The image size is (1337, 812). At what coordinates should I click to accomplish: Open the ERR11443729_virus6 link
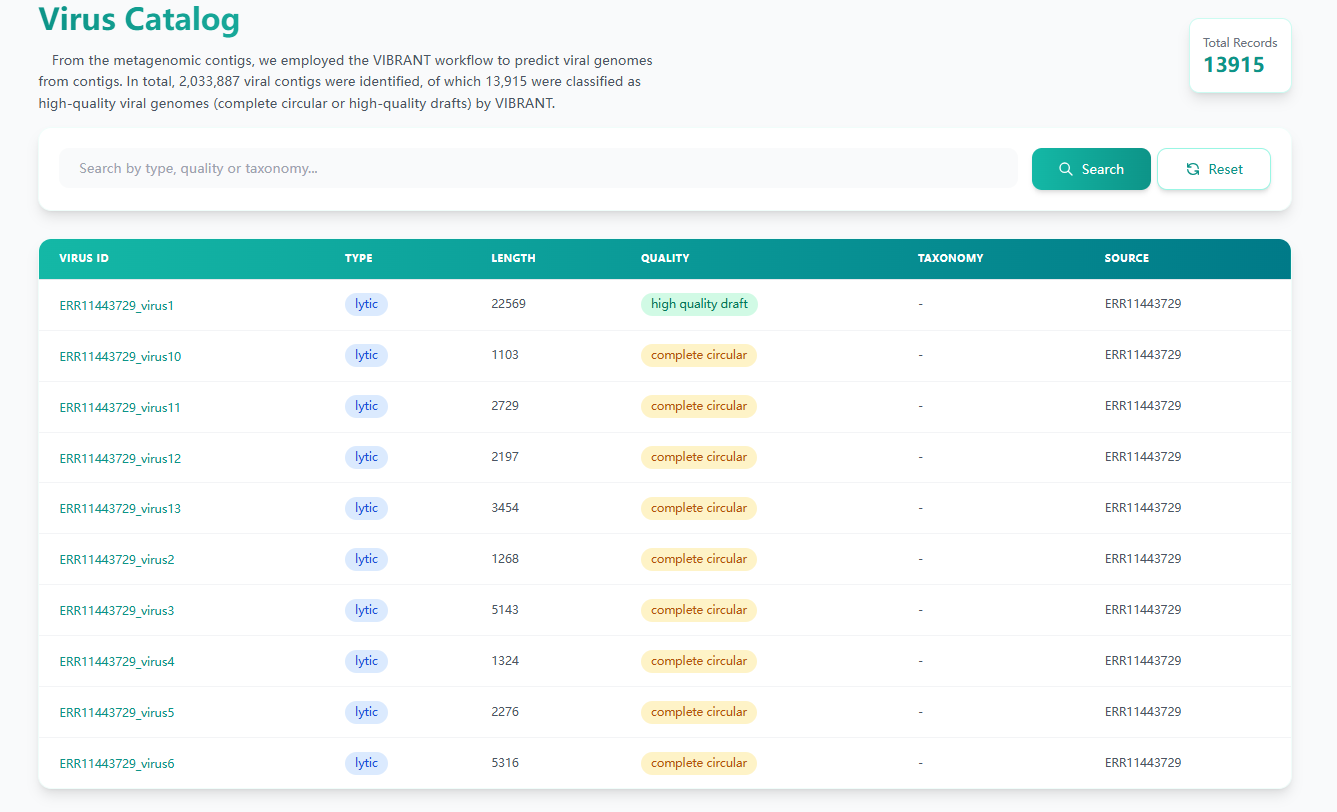click(x=116, y=764)
